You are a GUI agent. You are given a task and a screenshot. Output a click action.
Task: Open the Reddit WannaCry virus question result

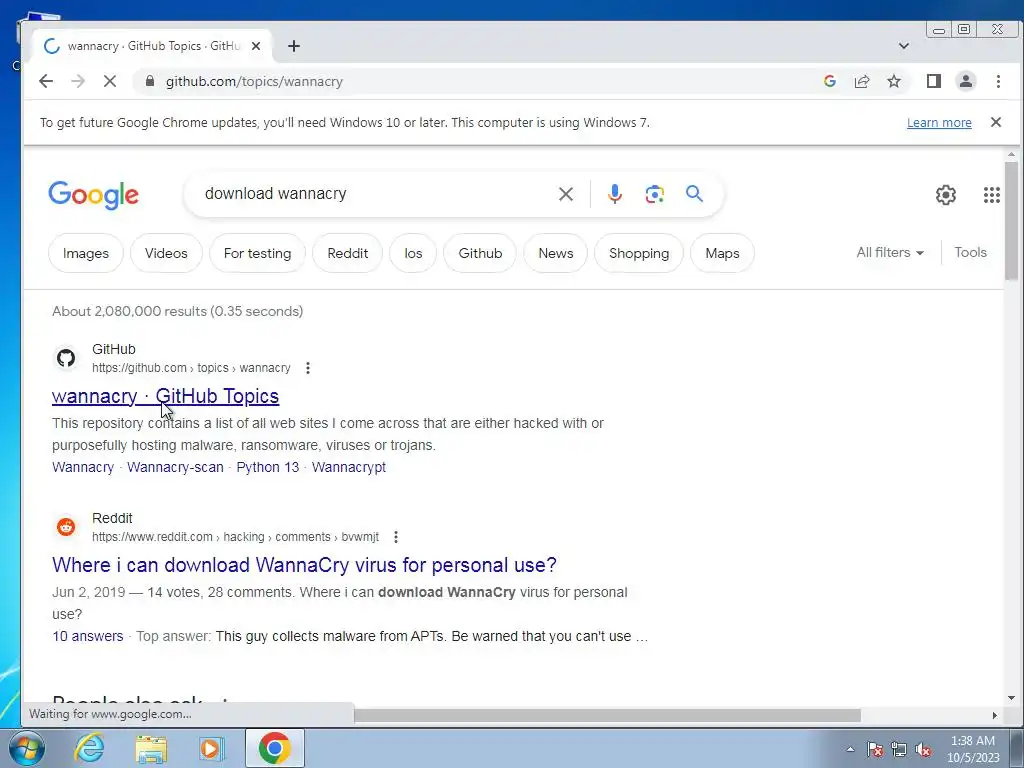[304, 565]
